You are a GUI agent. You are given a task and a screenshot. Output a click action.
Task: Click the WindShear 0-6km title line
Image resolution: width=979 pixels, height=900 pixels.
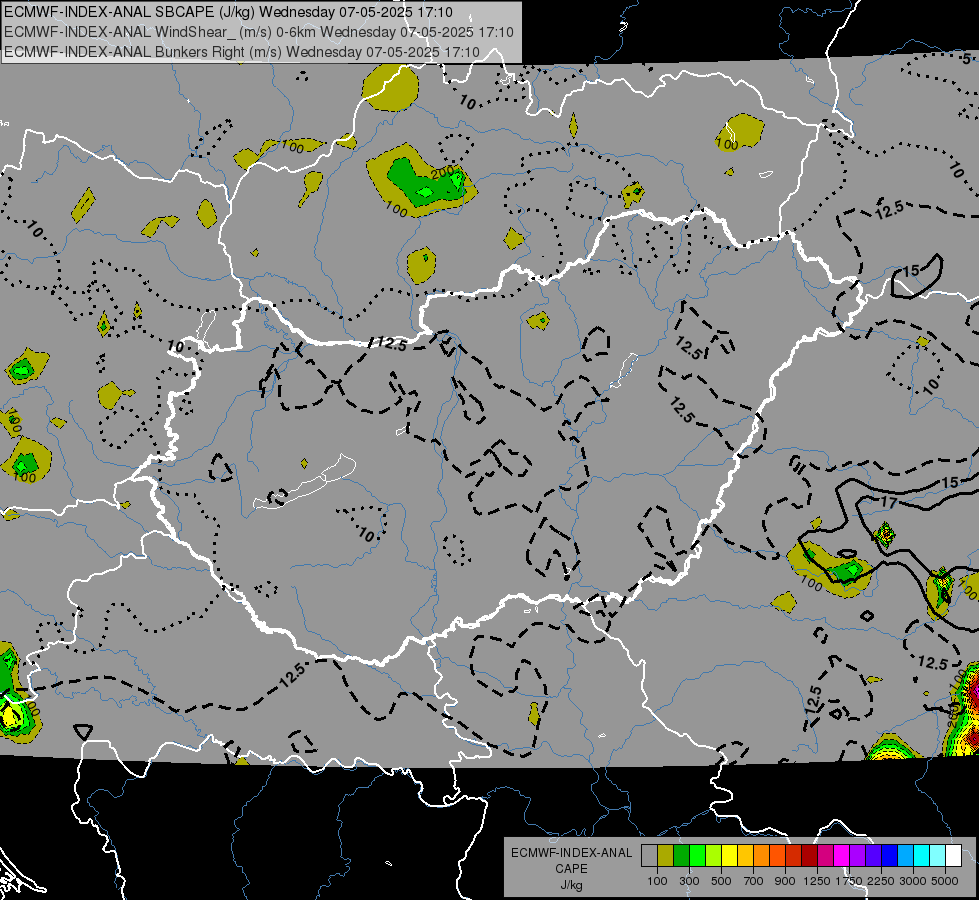pyautogui.click(x=258, y=32)
